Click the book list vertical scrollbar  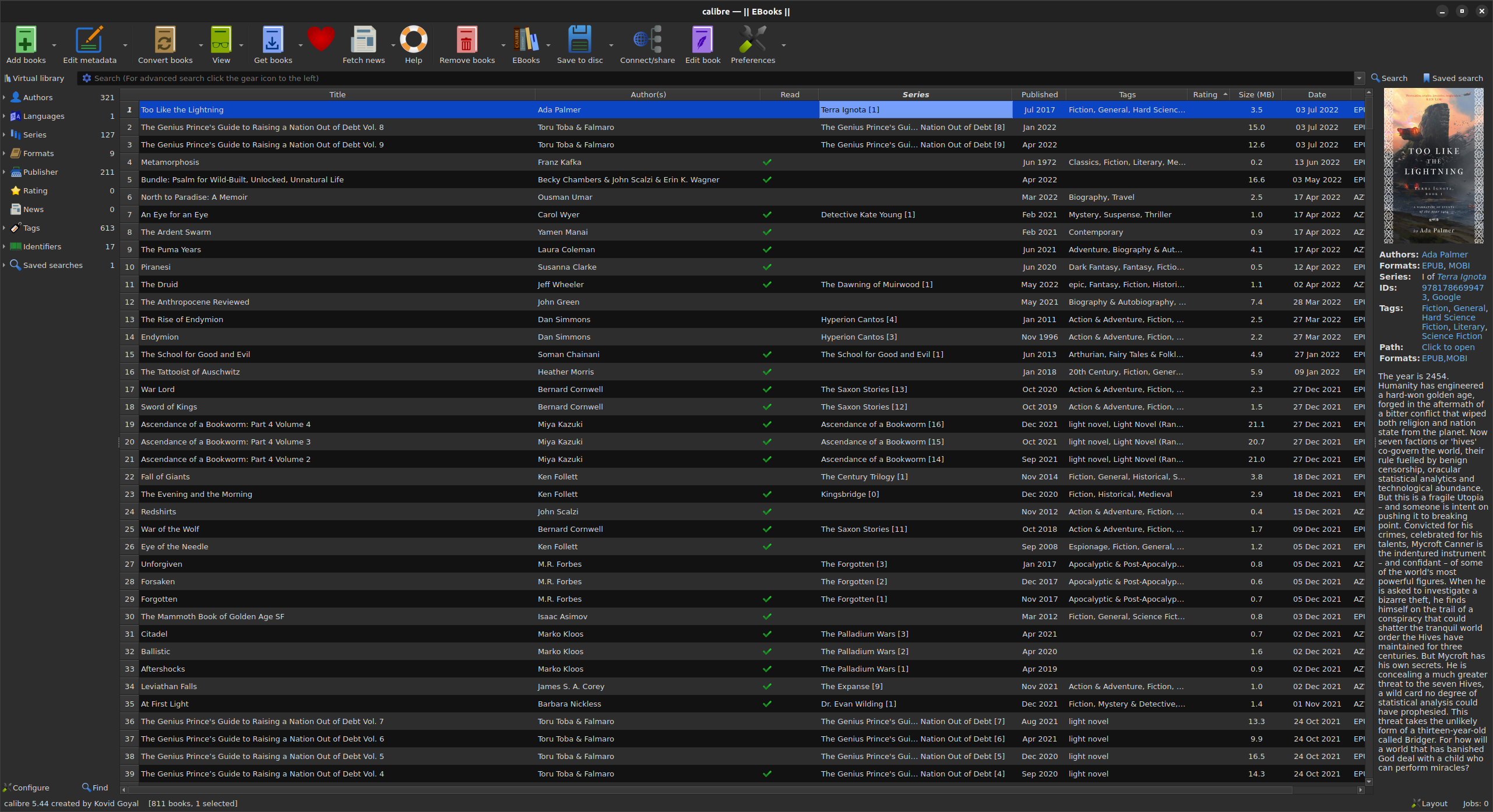click(x=1369, y=437)
